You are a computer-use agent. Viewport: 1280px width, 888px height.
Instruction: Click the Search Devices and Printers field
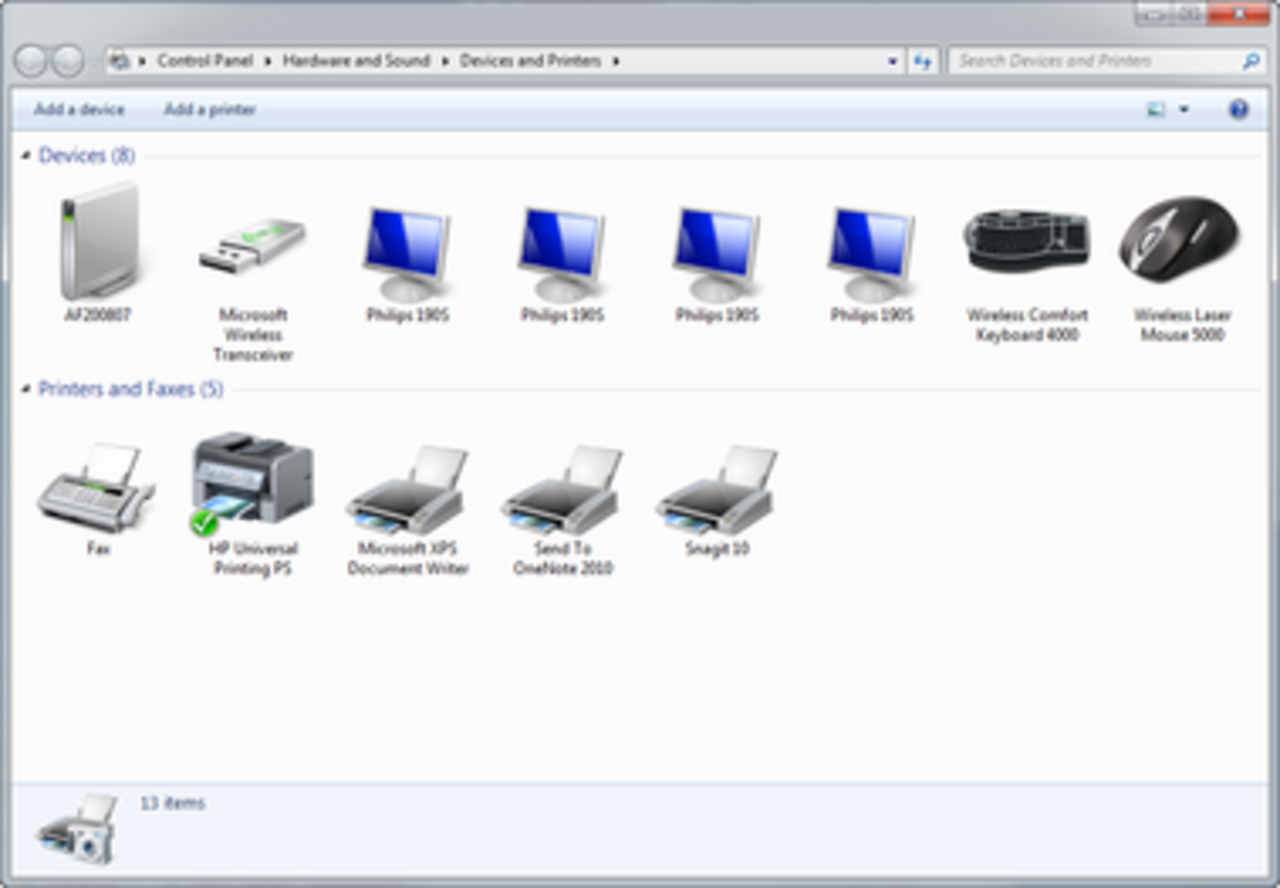pos(1098,61)
